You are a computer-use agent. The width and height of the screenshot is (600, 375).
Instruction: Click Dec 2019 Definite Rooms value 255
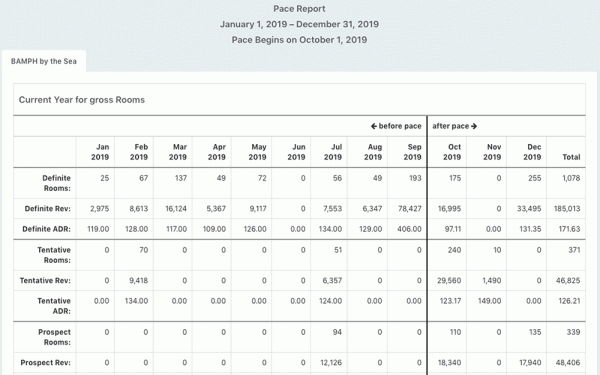tap(535, 178)
